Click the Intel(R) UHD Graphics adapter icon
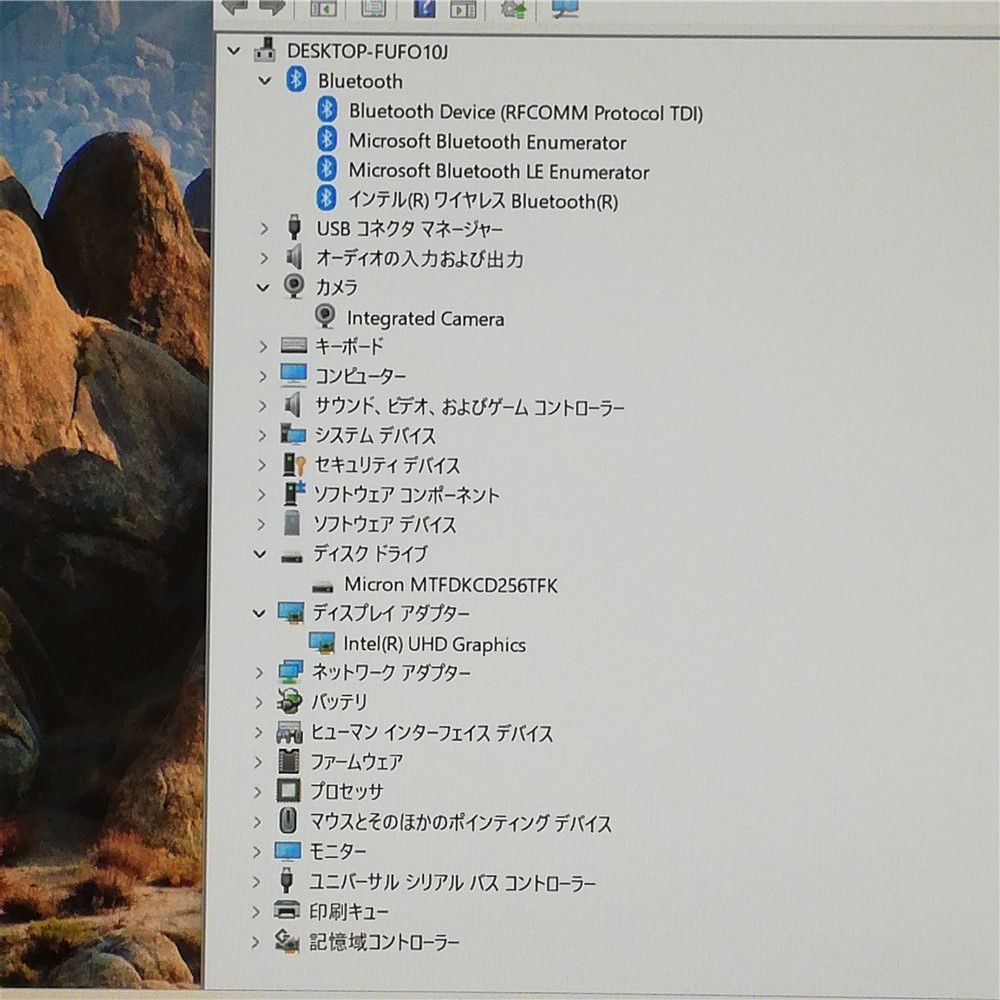The width and height of the screenshot is (1000, 1000). [x=321, y=643]
